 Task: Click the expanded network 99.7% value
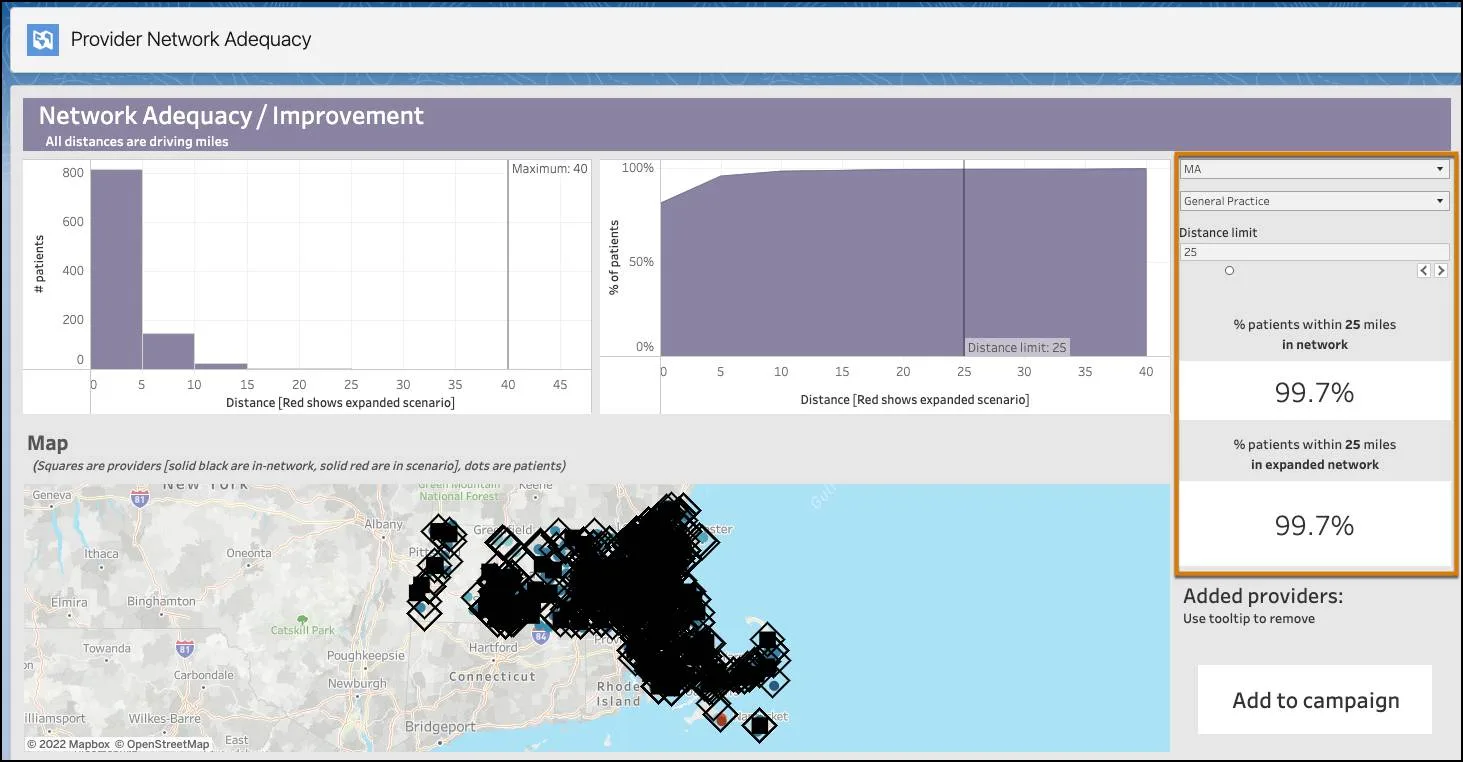1314,525
